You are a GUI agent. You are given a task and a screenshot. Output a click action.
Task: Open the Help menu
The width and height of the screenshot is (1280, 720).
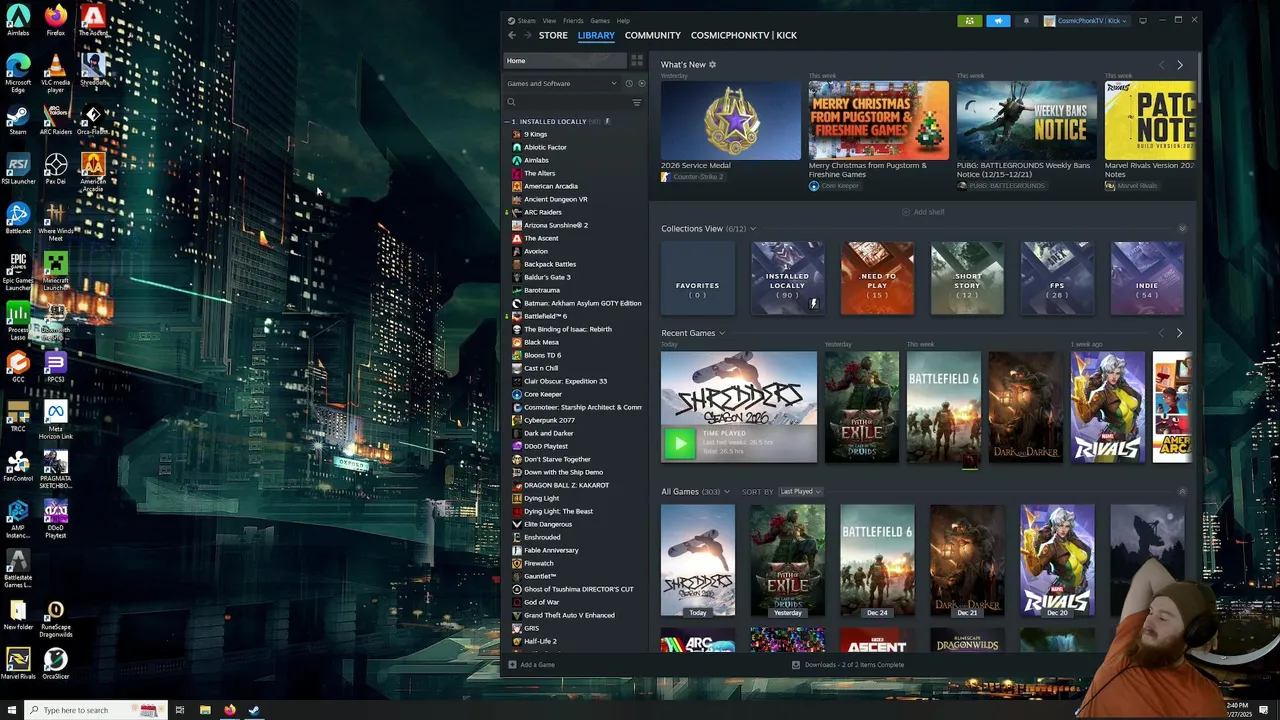[623, 20]
